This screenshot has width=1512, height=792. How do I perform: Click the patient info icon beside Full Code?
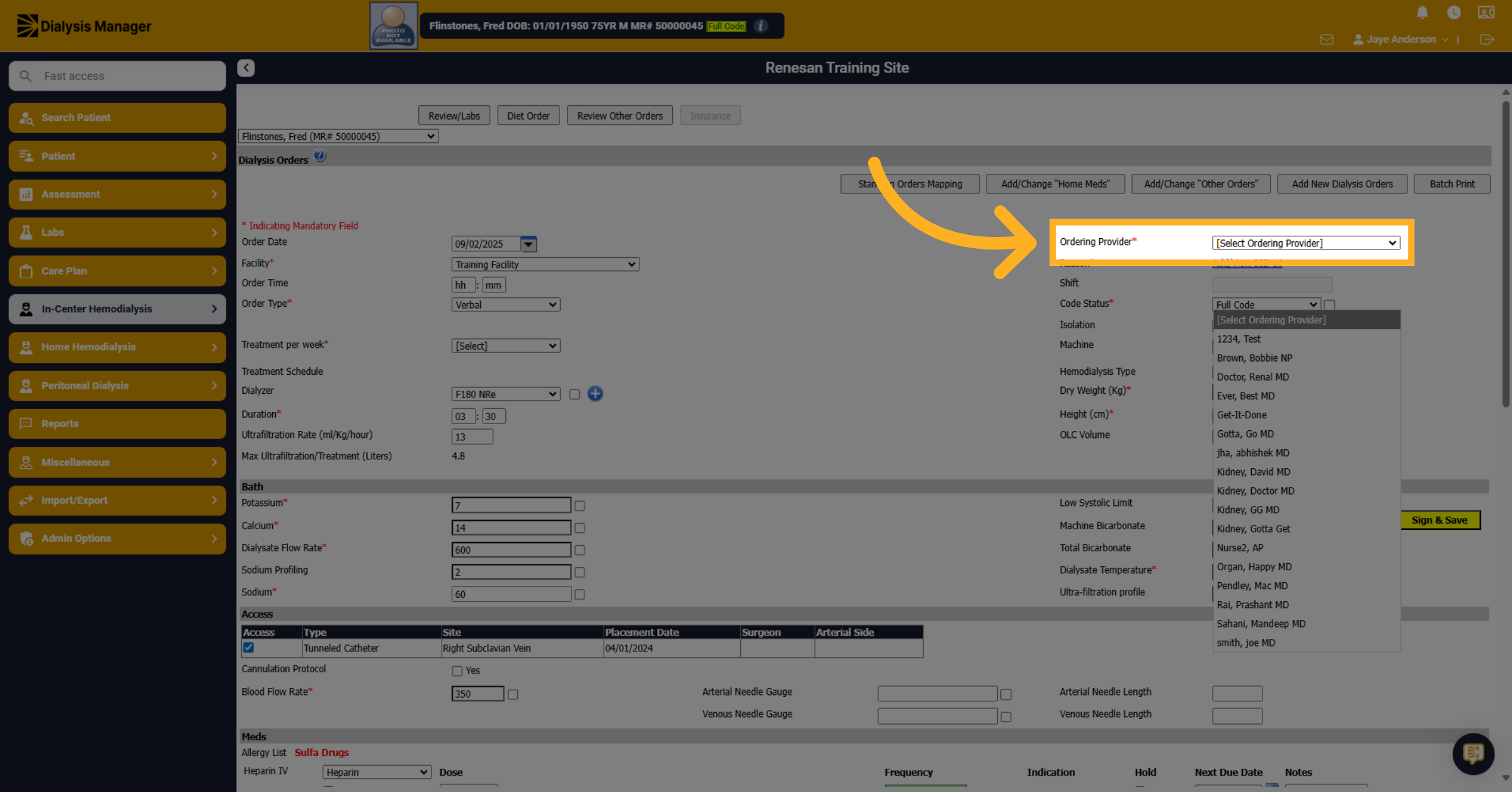(761, 26)
